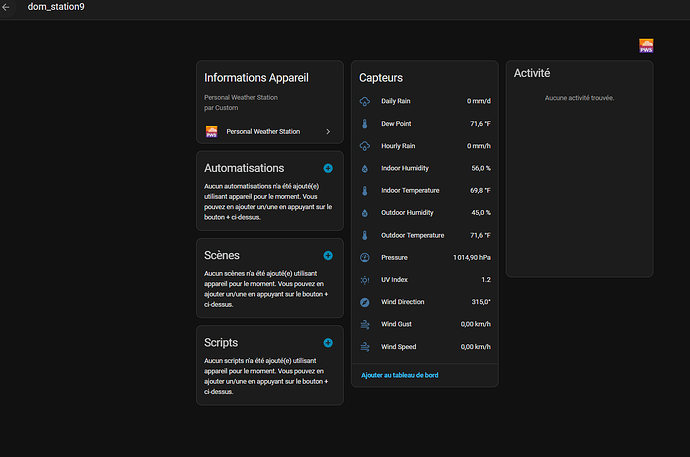This screenshot has width=690, height=457.
Task: Click the Wind Gust icon
Action: 365,324
